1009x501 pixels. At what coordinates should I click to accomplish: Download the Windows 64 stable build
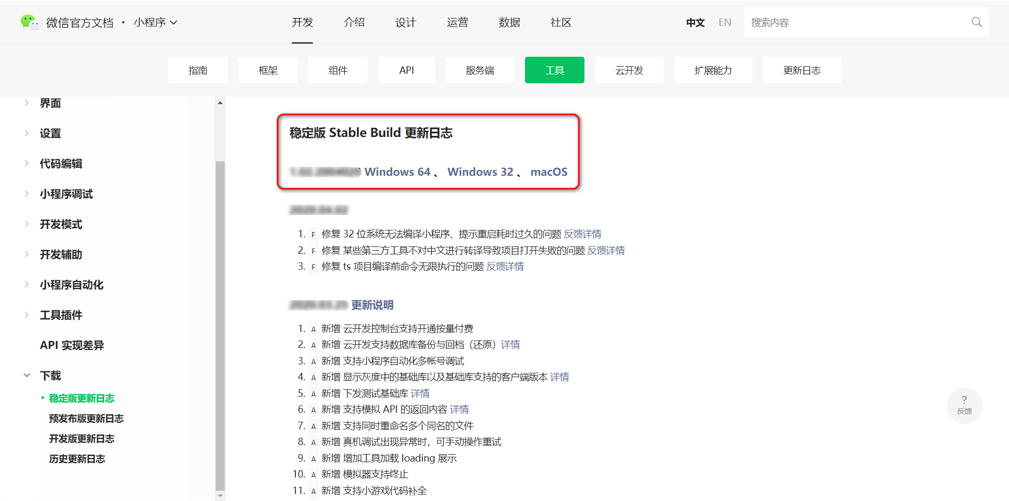pyautogui.click(x=398, y=172)
